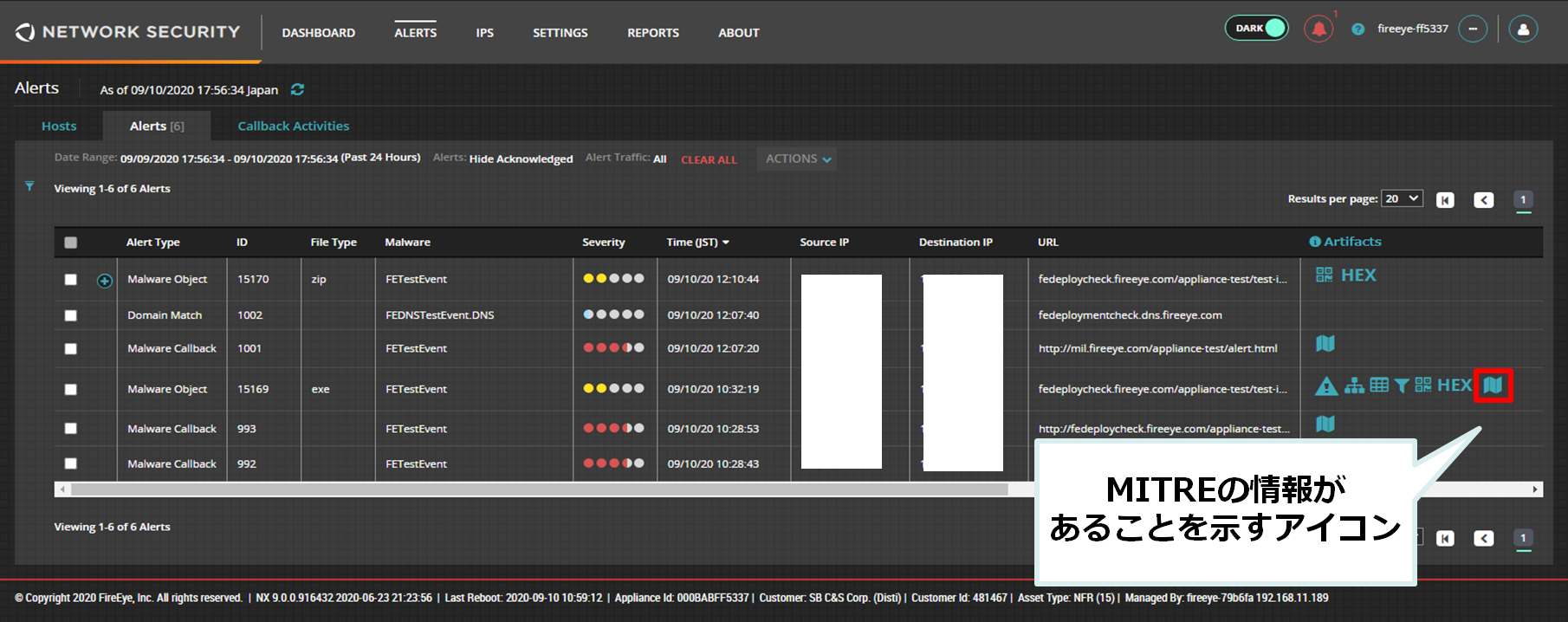This screenshot has width=1568, height=622.
Task: Go to first page using bottom pager
Action: (1445, 538)
